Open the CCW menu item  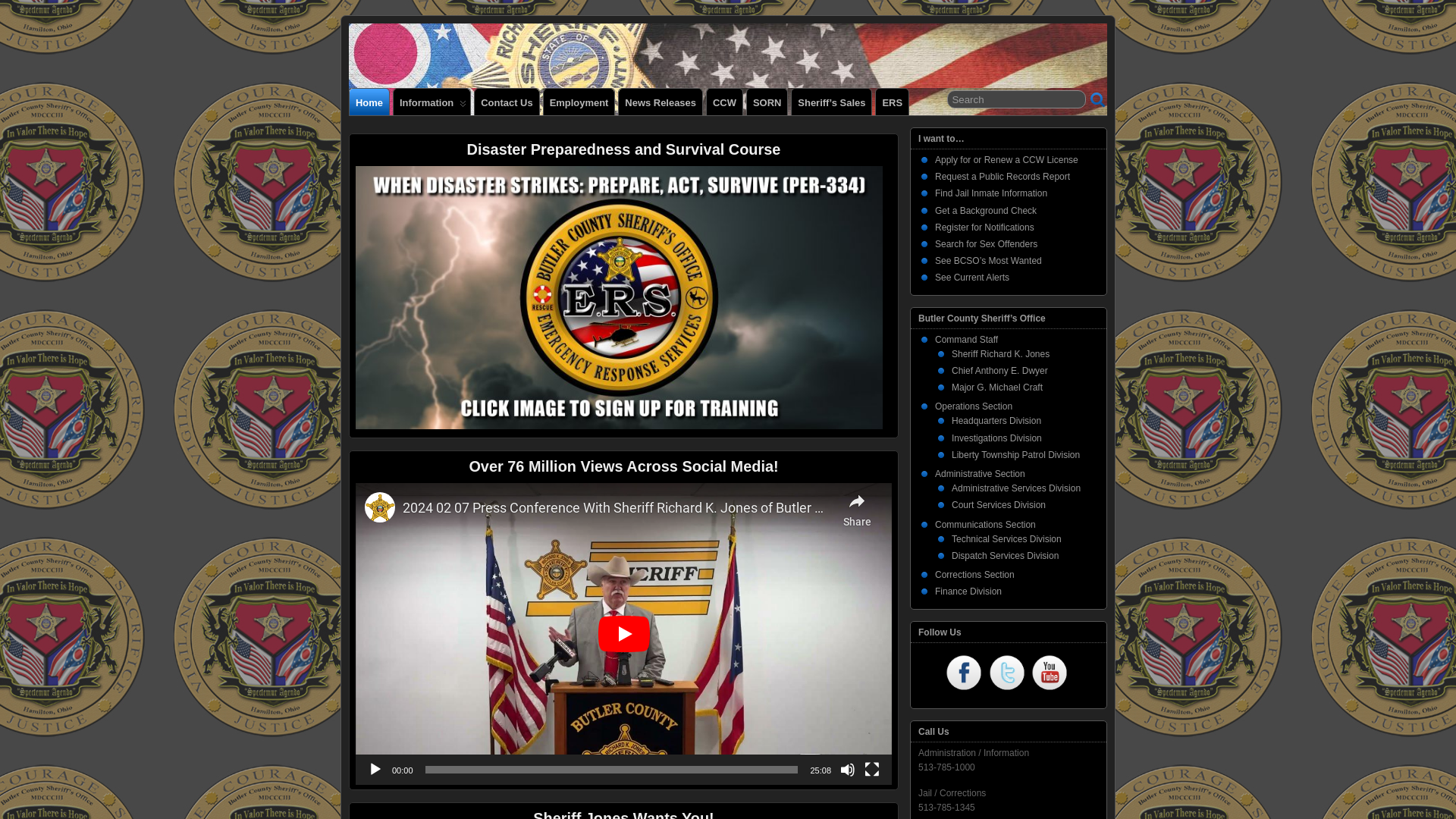[x=724, y=102]
